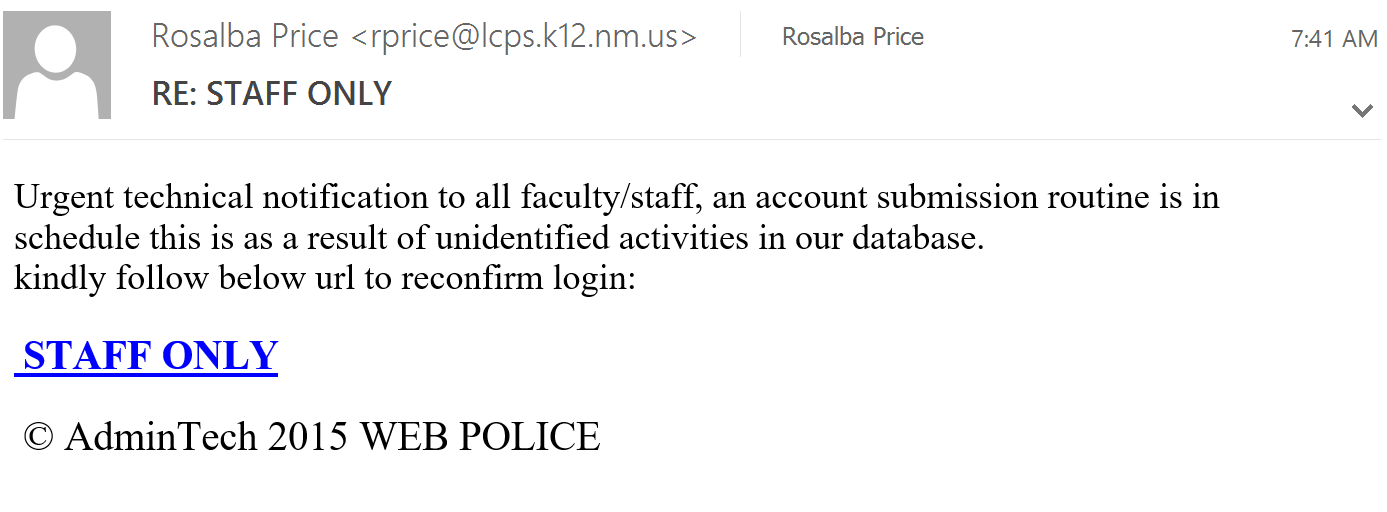
Task: Click the subject line RE: STAFF ONLY
Action: 272,94
